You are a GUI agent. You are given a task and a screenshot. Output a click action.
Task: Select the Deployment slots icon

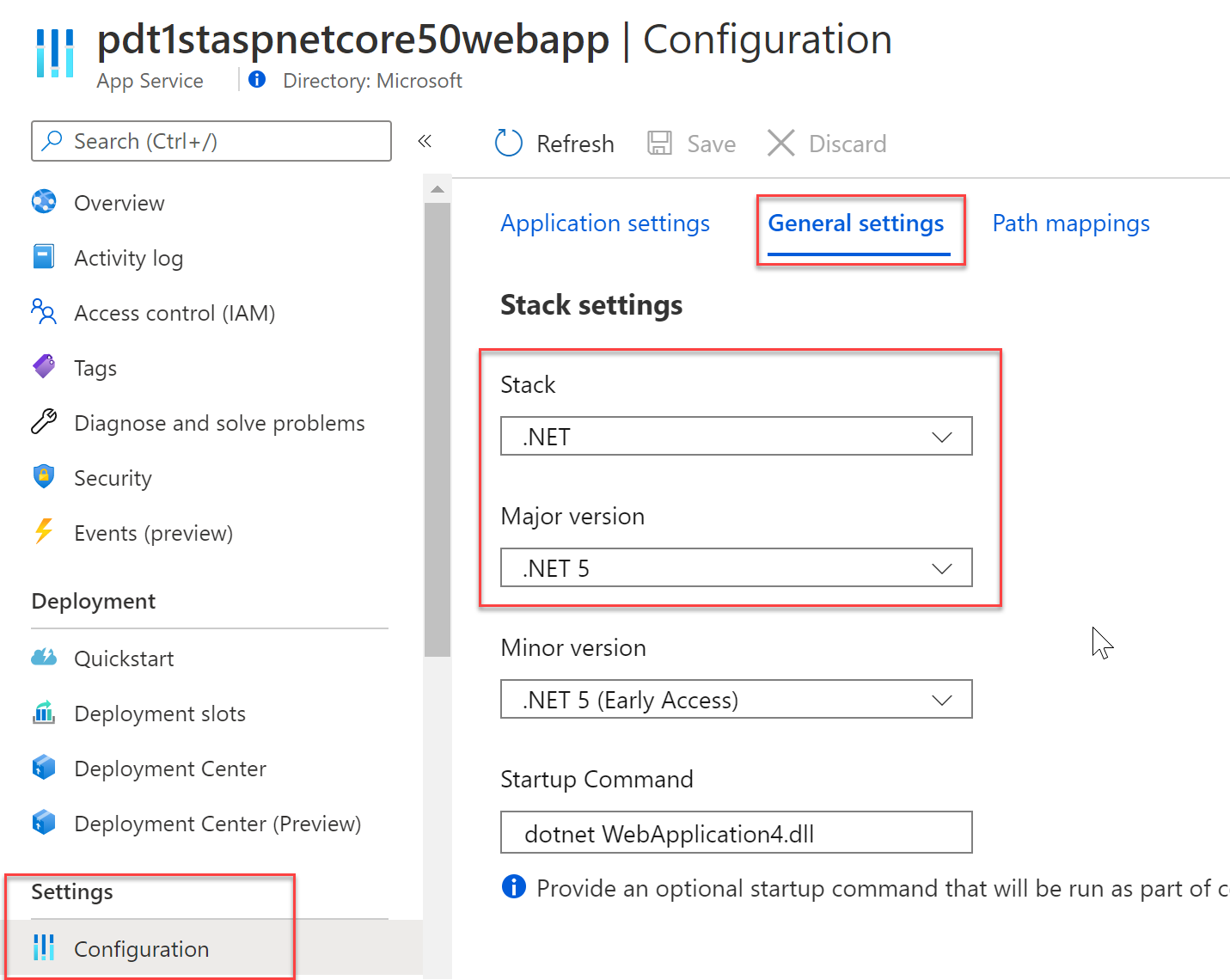[x=44, y=713]
